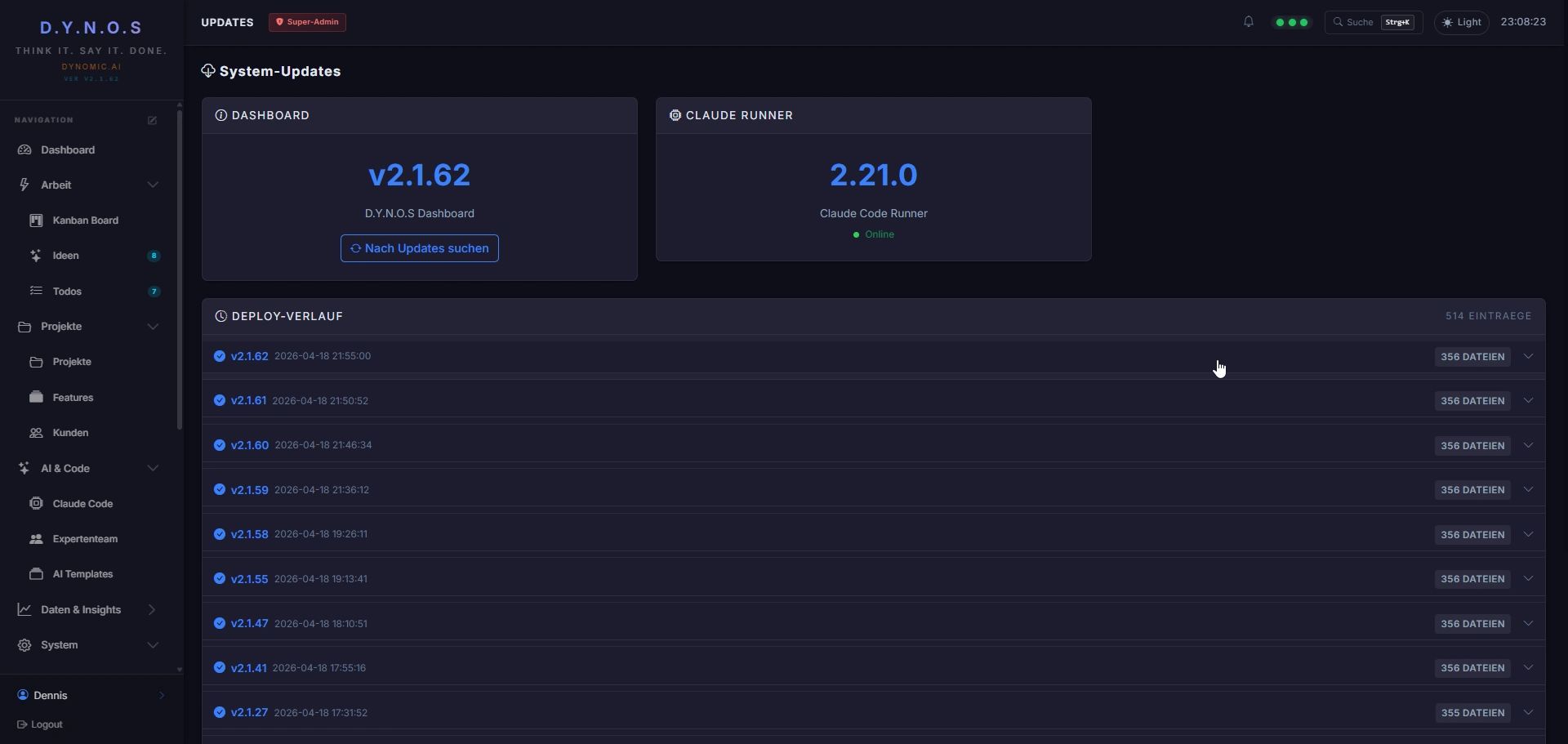Expand the v2.1.58 deploy entry chevron
Viewport: 1568px width, 744px height.
tap(1528, 534)
